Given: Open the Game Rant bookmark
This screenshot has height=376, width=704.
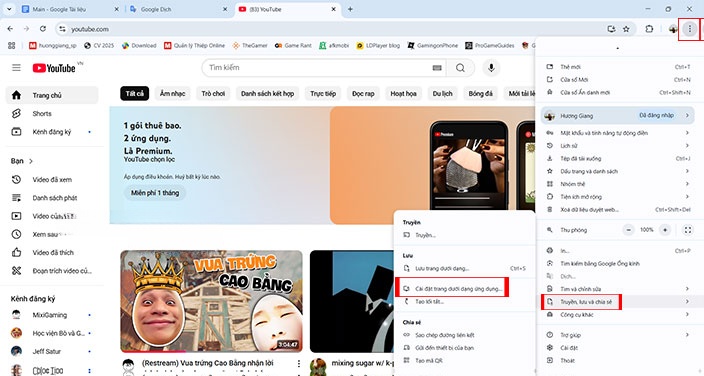Looking at the screenshot, I should (x=293, y=45).
